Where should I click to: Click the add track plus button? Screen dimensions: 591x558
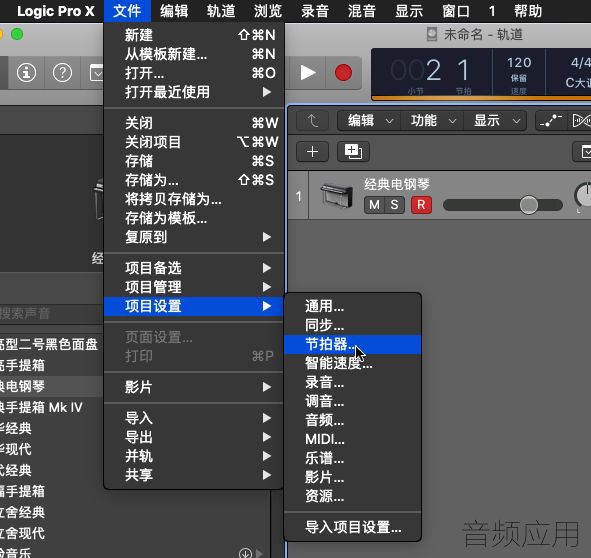[312, 152]
